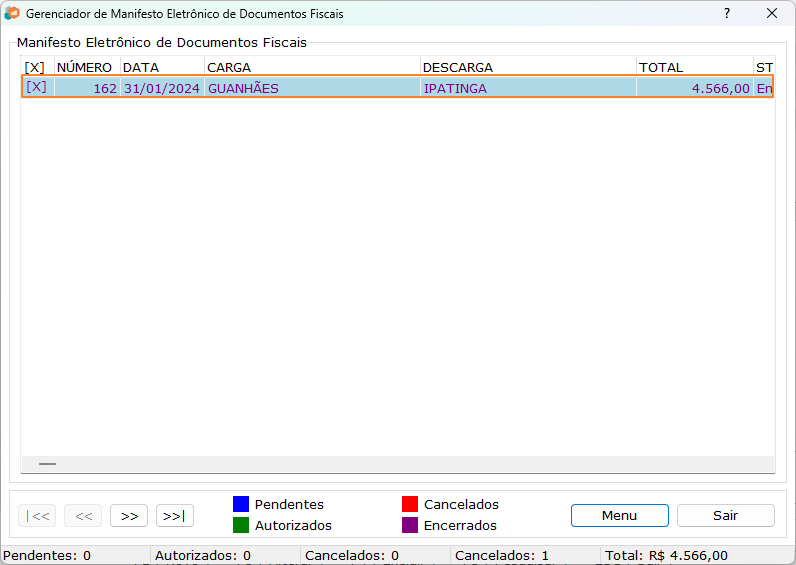Screen dimensions: 796x565
Task: Click the Sair button to exit
Action: point(725,516)
